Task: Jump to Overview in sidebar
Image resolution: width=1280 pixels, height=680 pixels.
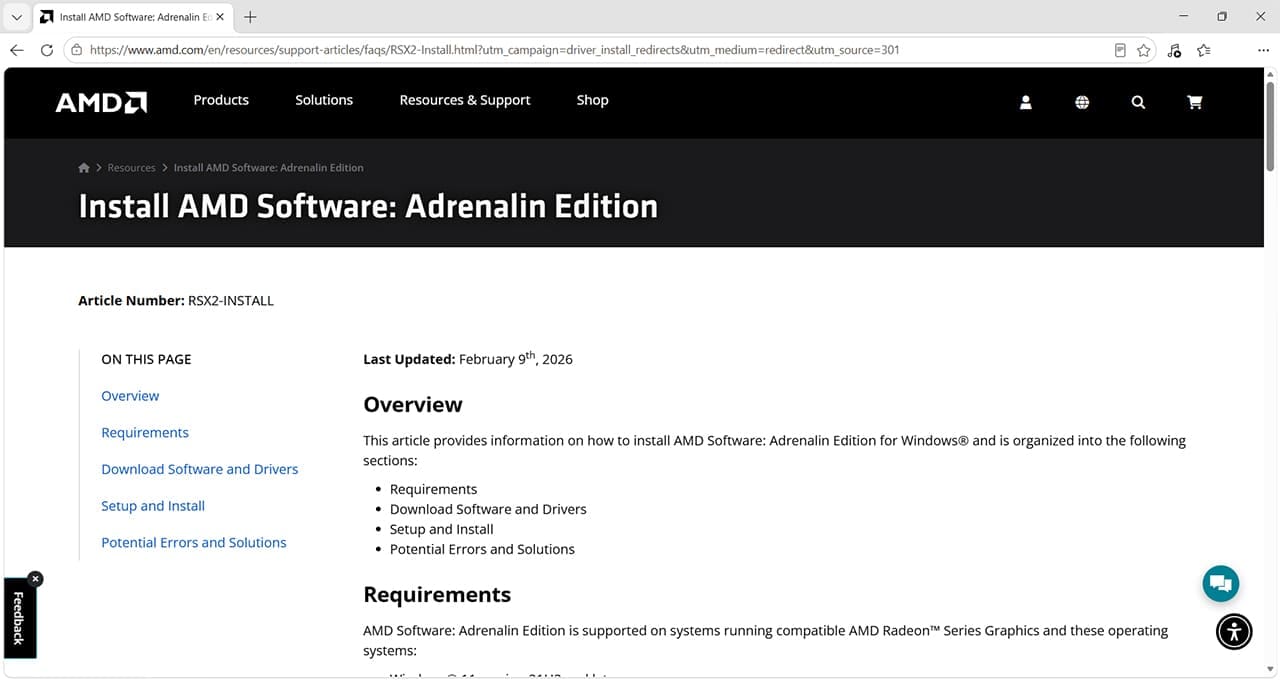Action: [x=130, y=396]
